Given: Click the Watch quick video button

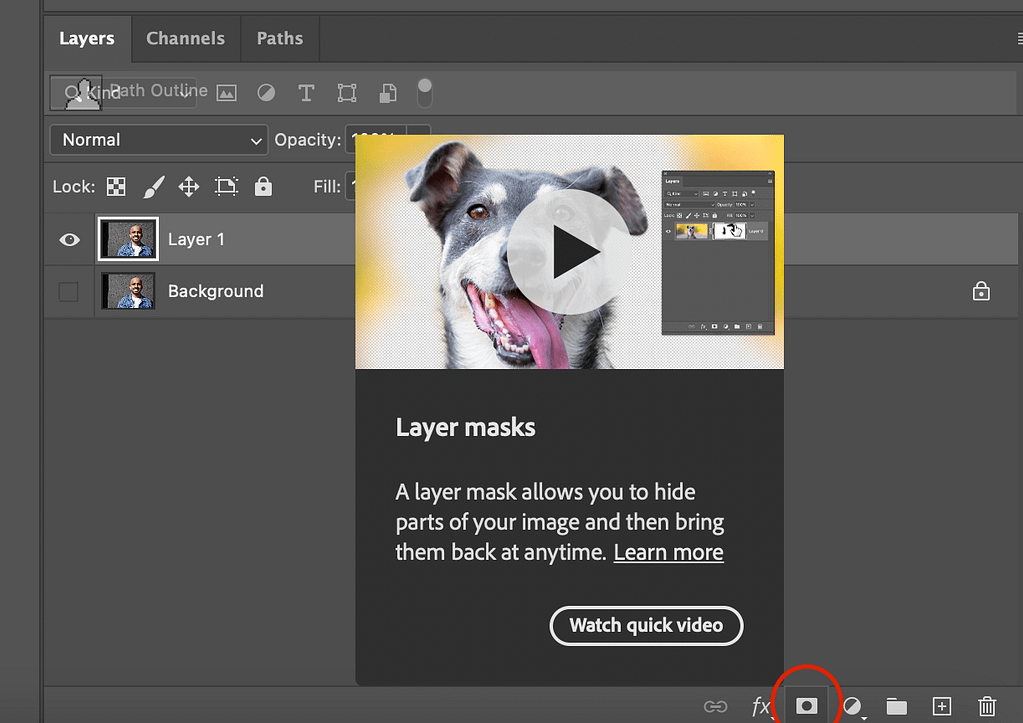Looking at the screenshot, I should coord(646,626).
